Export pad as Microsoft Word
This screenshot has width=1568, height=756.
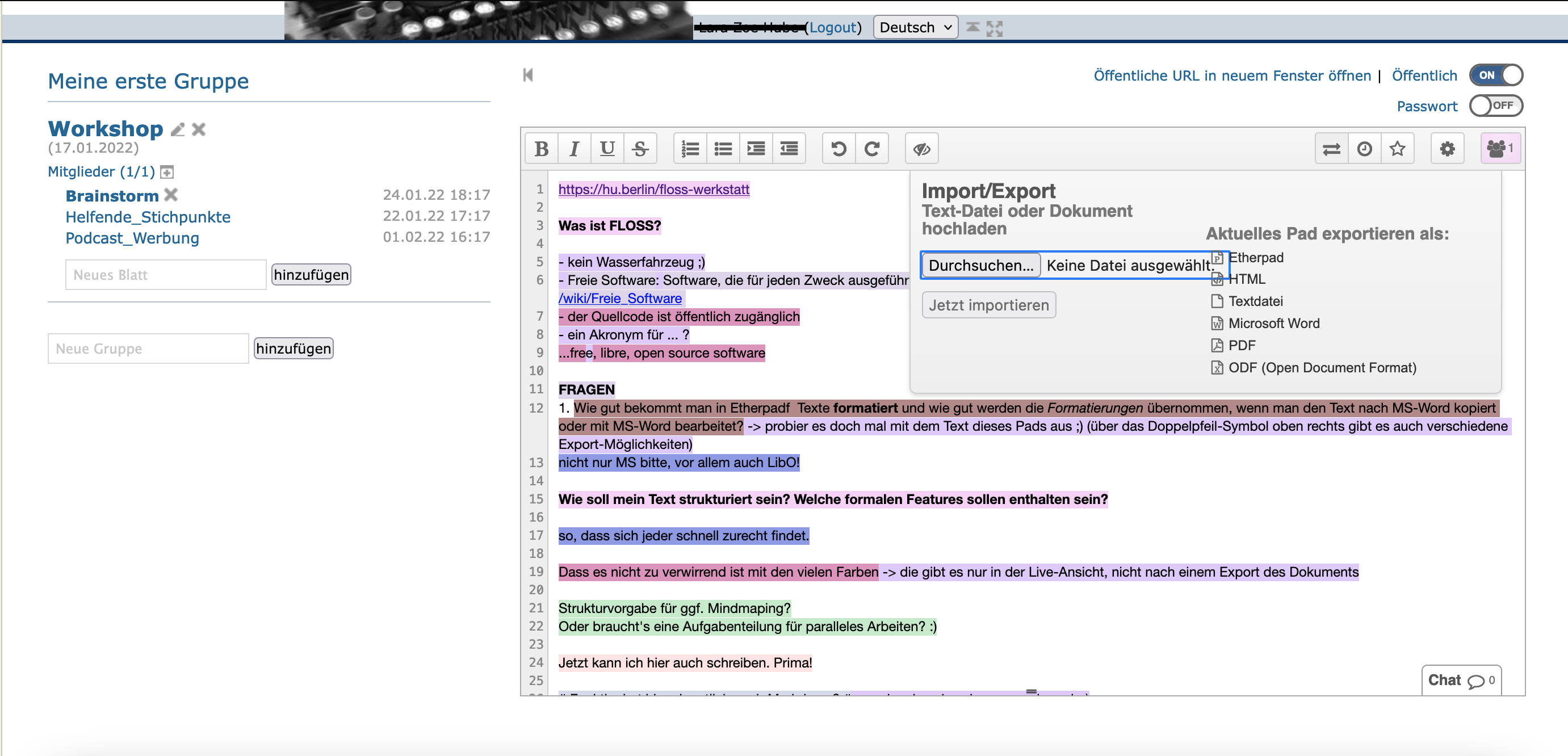[x=1265, y=323]
